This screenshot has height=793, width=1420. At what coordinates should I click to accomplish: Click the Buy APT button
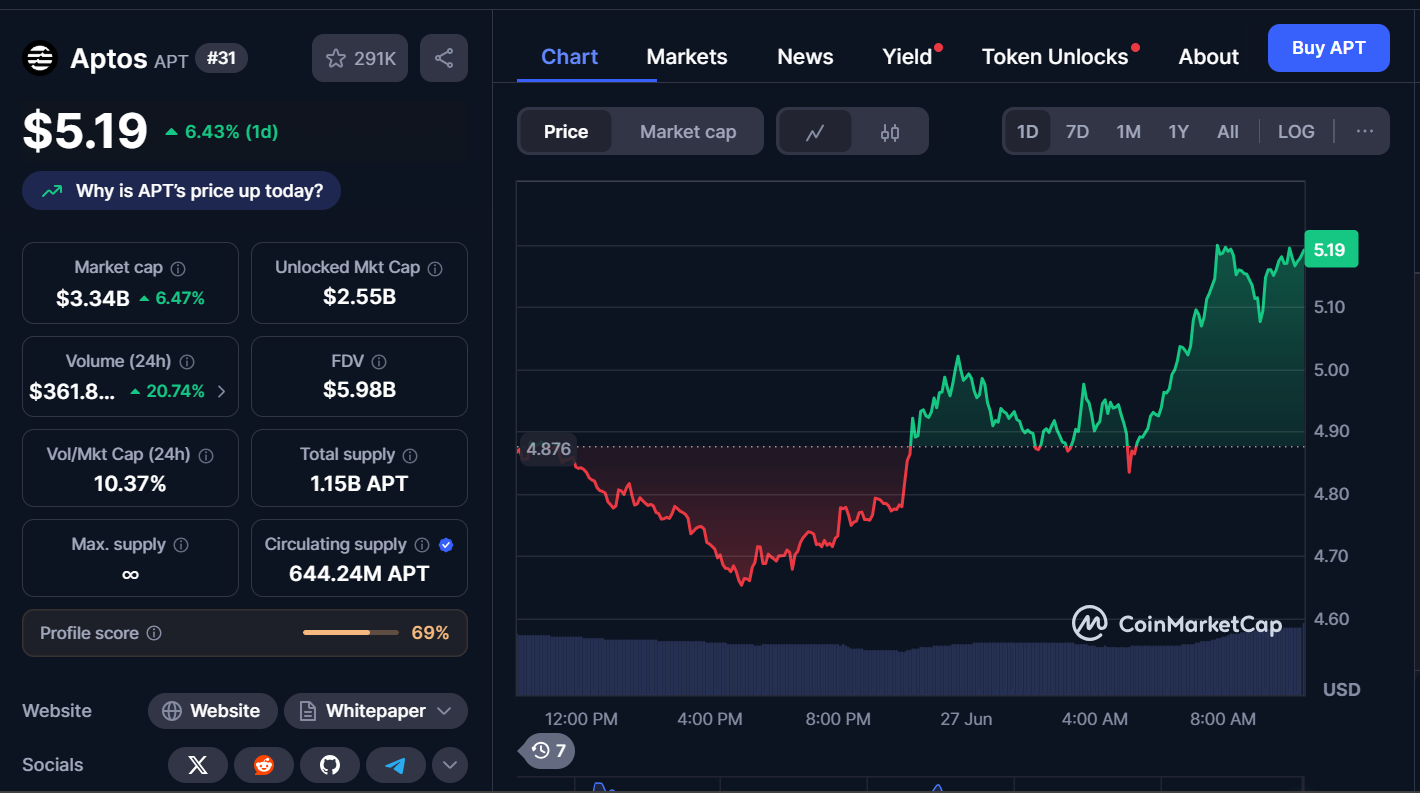(x=1328, y=48)
